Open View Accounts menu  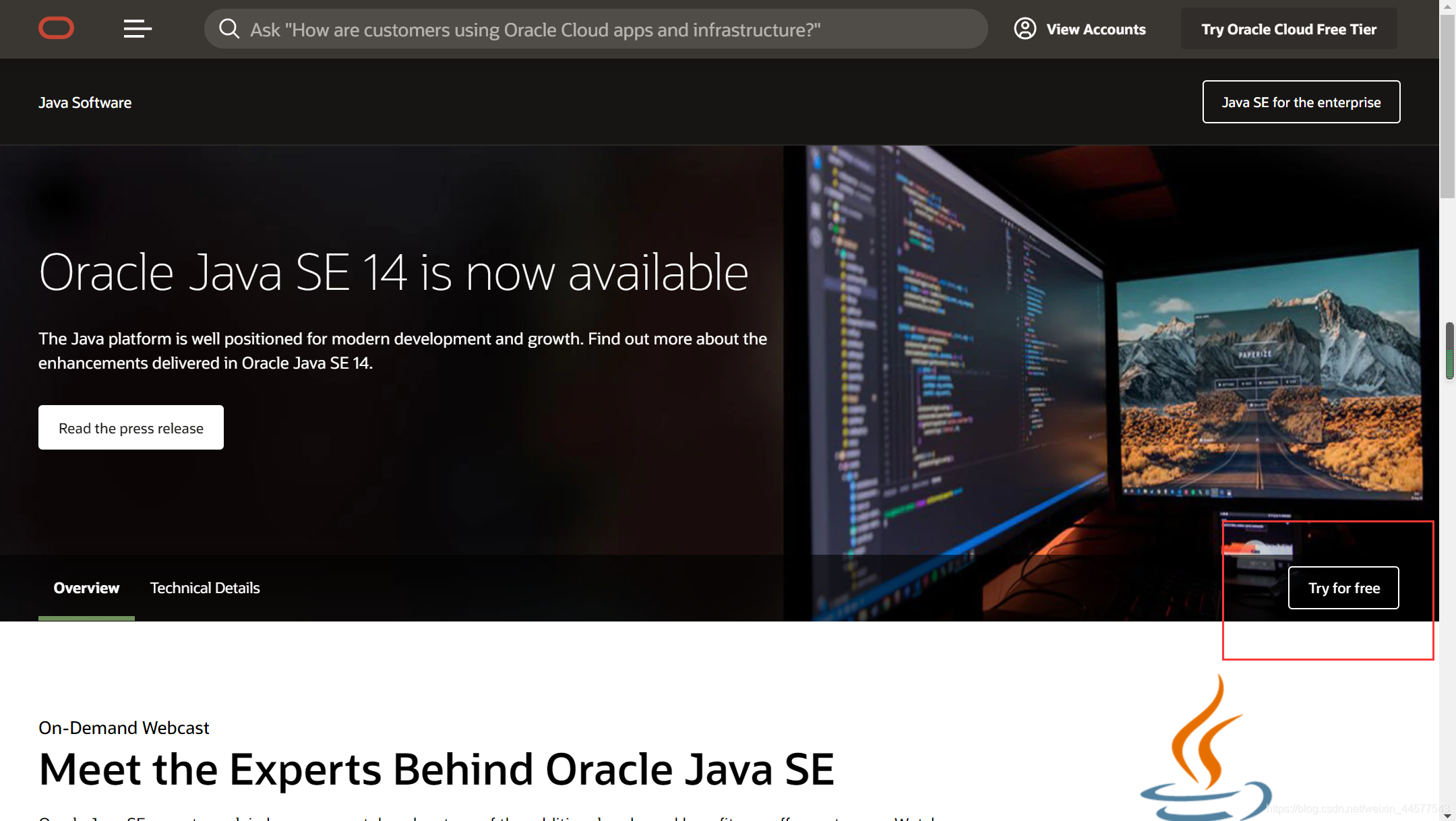tap(1095, 30)
